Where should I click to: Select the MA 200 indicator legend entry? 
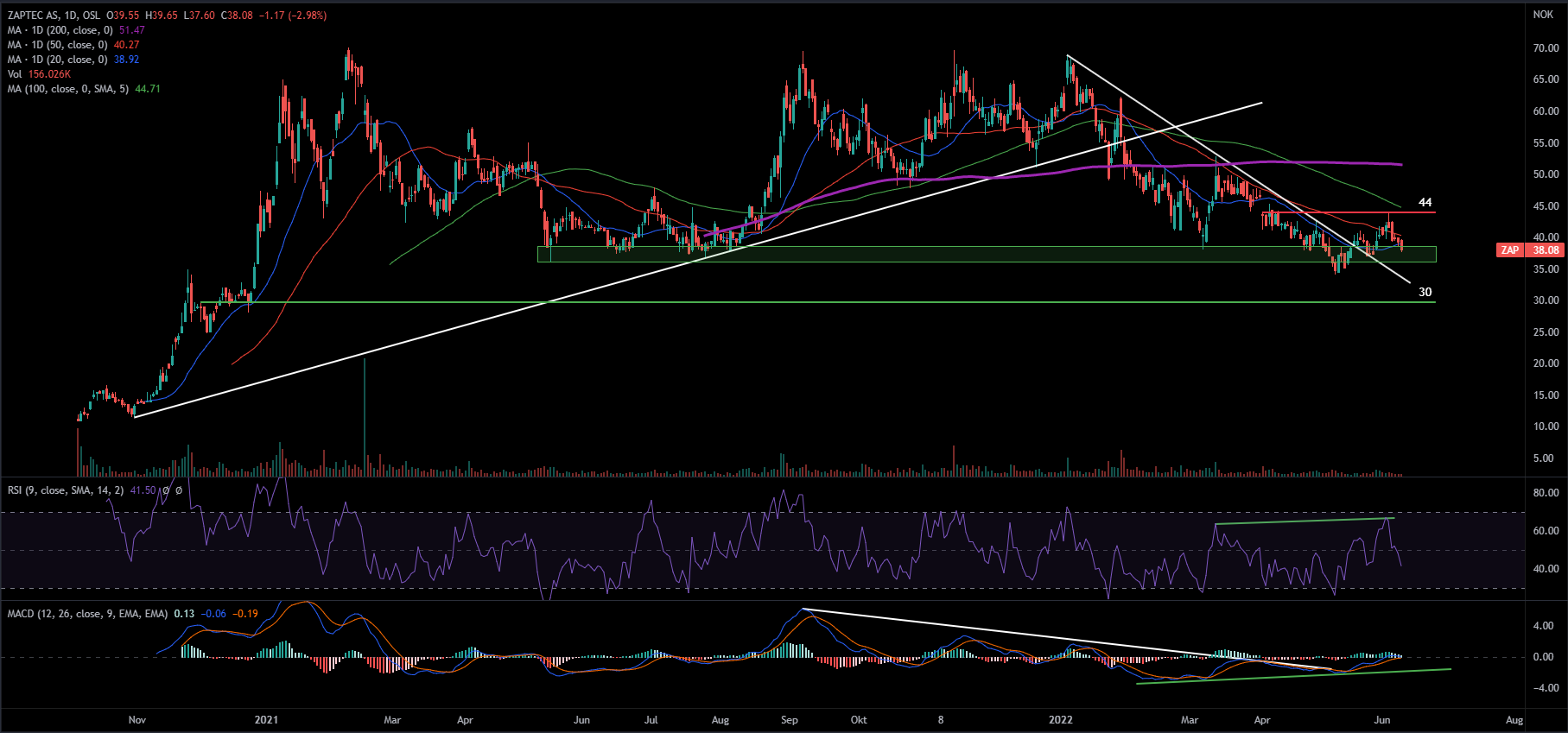[60, 30]
